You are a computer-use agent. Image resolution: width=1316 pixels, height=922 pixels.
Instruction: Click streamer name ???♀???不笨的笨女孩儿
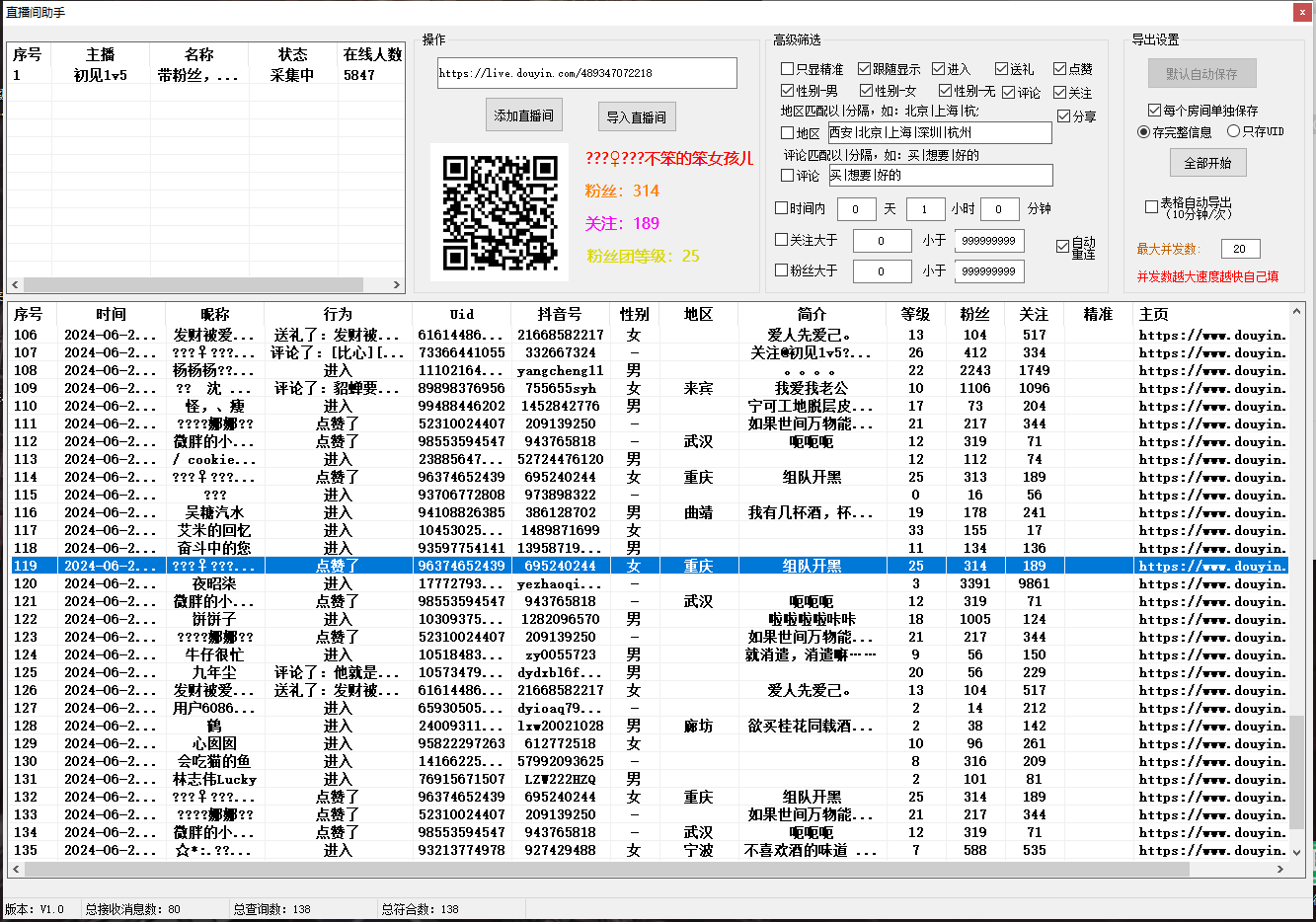point(669,158)
